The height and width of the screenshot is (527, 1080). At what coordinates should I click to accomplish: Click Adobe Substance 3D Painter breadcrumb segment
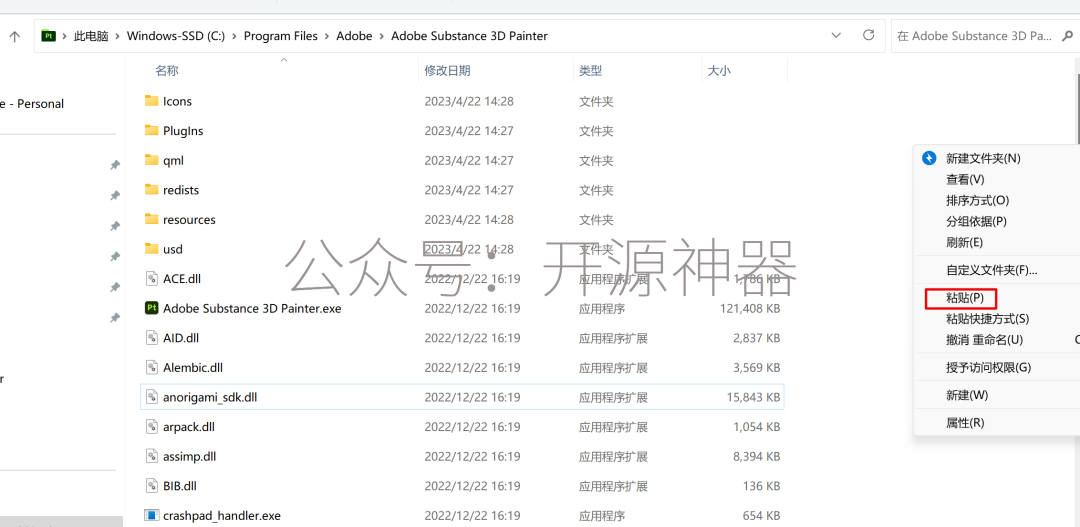469,36
